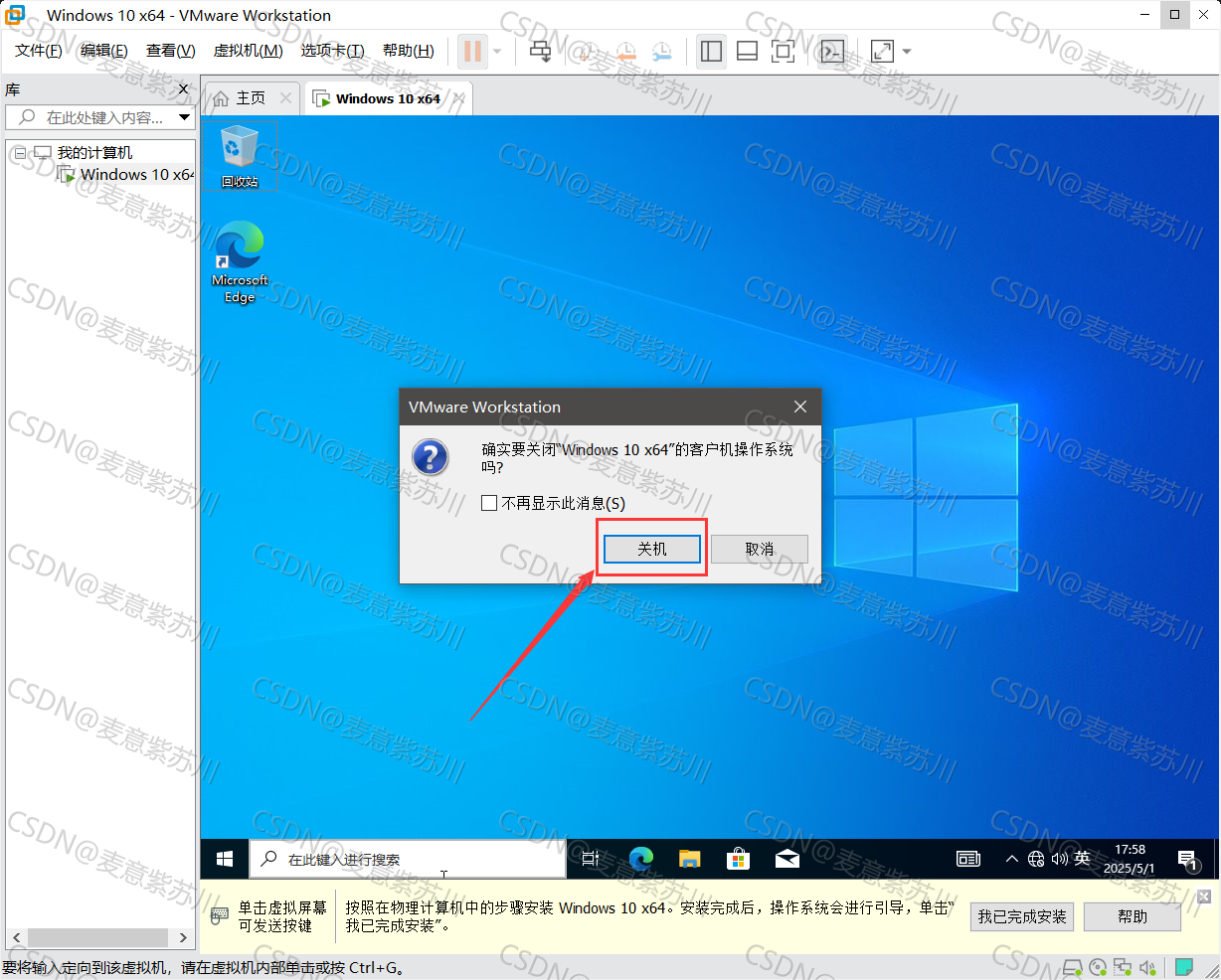Click the library horizontal scrollbar left arrow
The image size is (1221, 980).
click(x=17, y=937)
